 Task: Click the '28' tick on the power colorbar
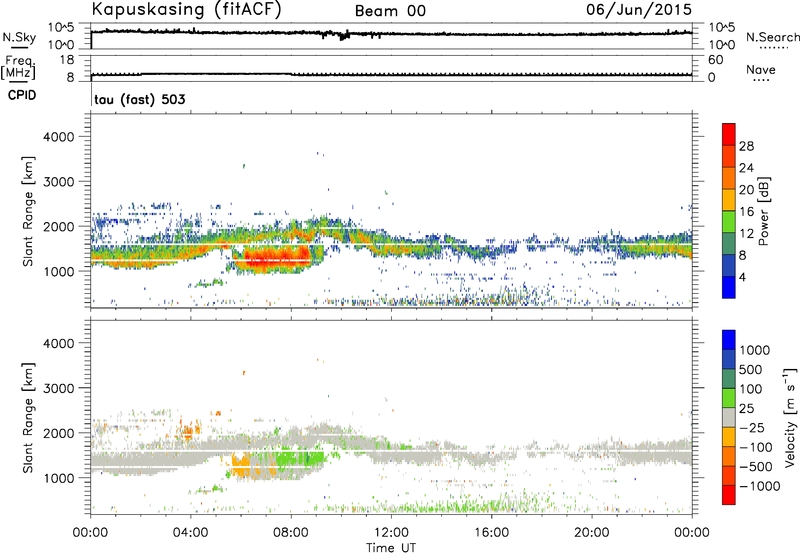746,146
